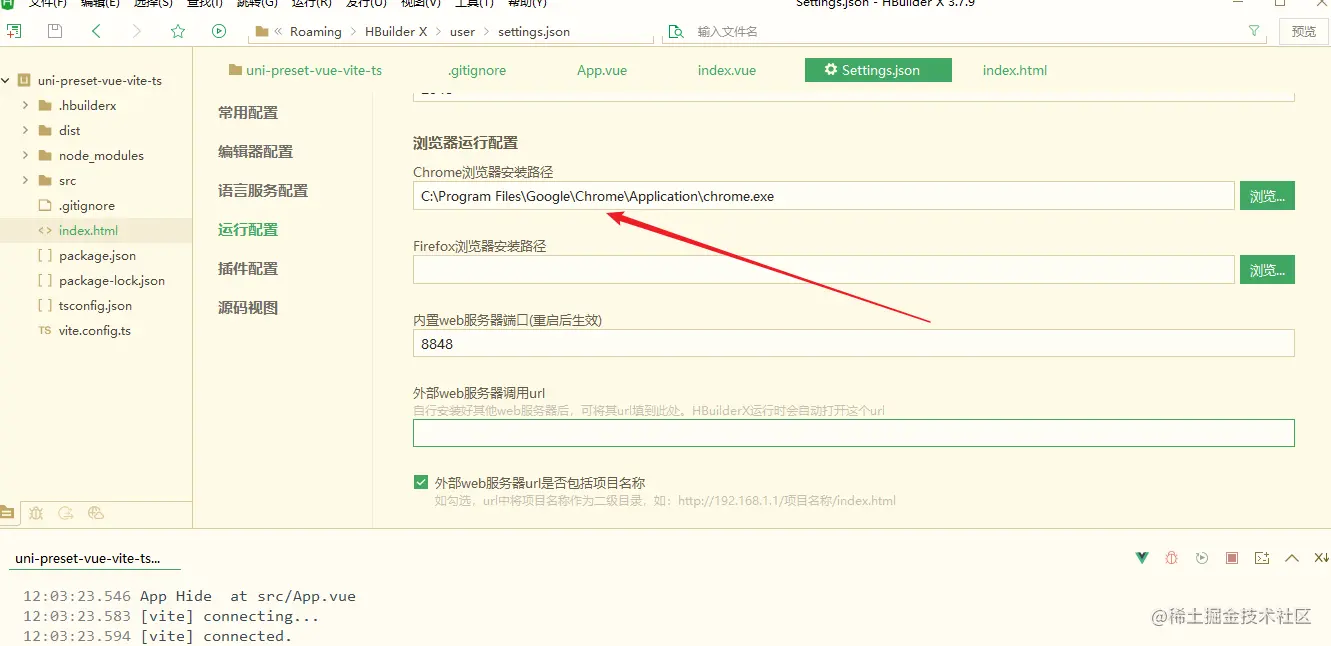
Task: Open the project manager folder icon at sidebar bottom
Action: tap(7, 513)
